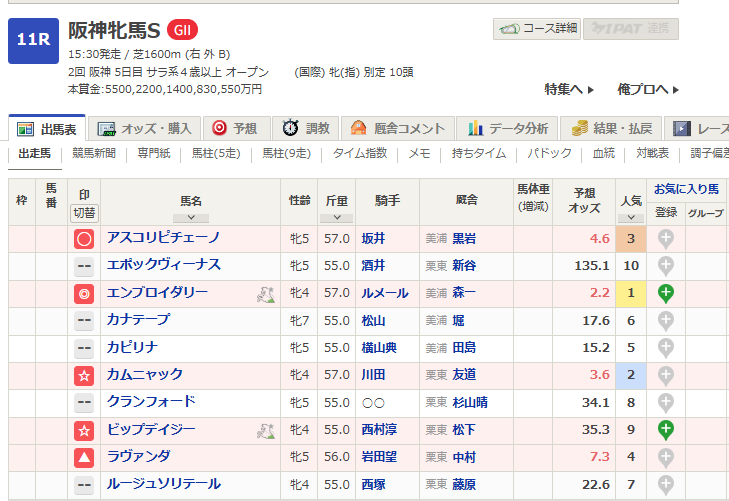Screen dimensions: 729x501
Task: Click the horse icon beside エンブロイダリー
Action: 266,295
